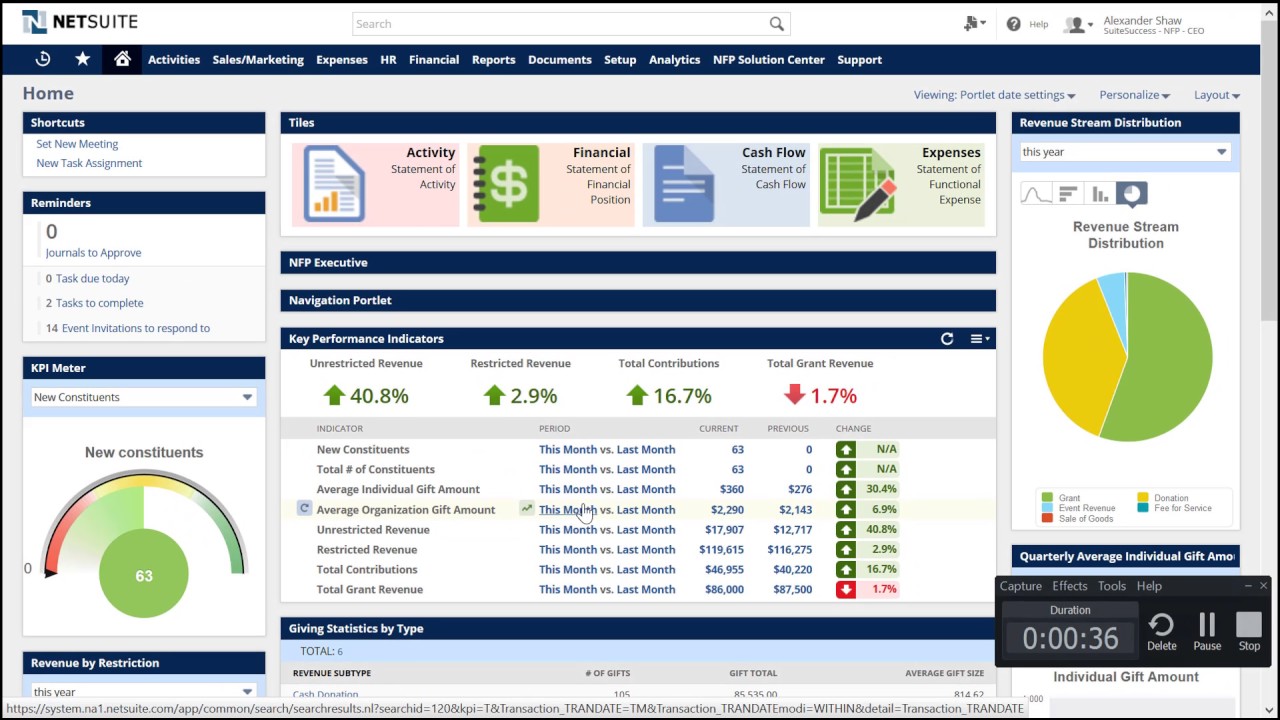Image resolution: width=1280 pixels, height=720 pixels.
Task: Open the Expenses menu
Action: click(x=342, y=59)
